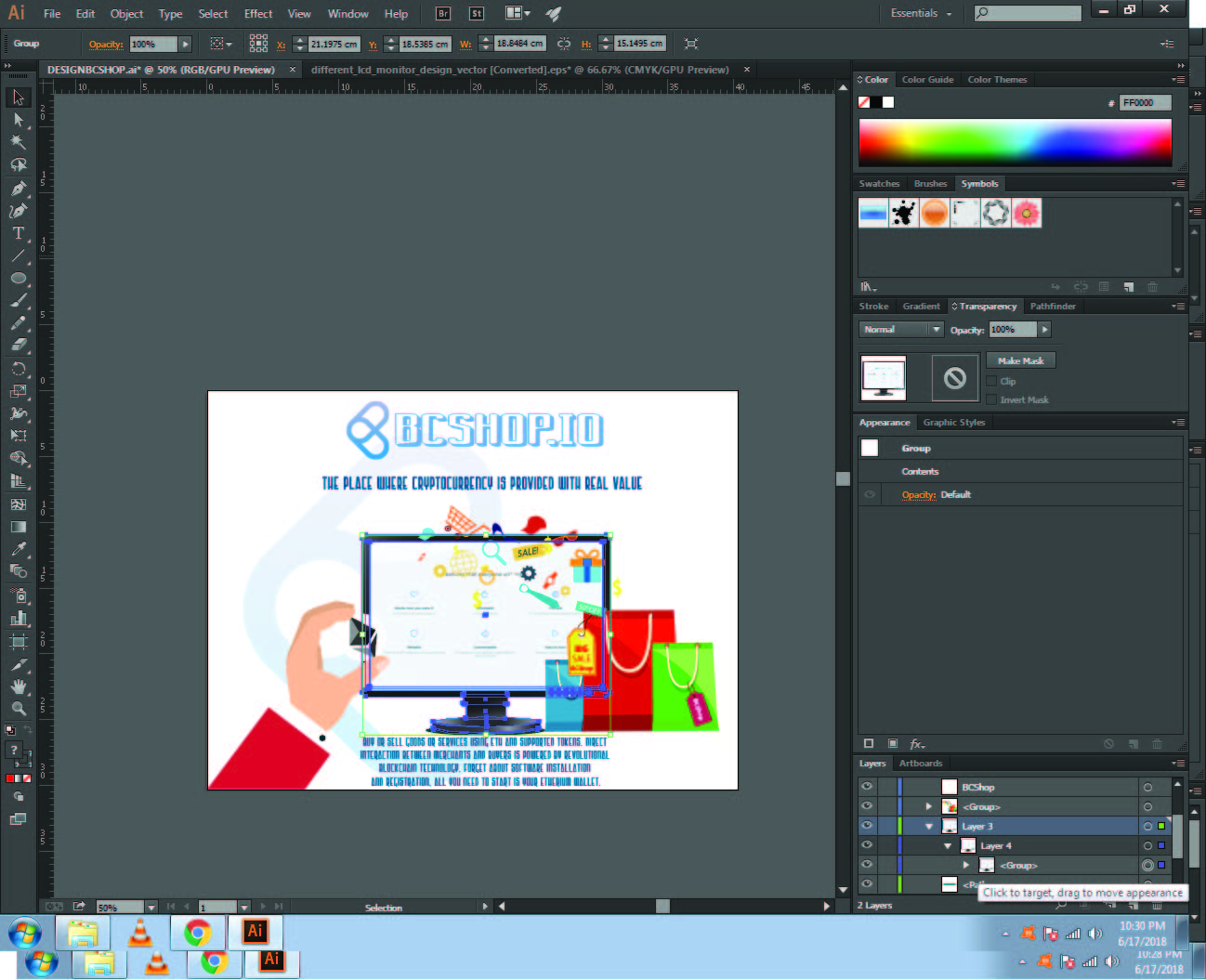Select the Lasso tool
Screen dimensions: 1206x980
(x=19, y=164)
